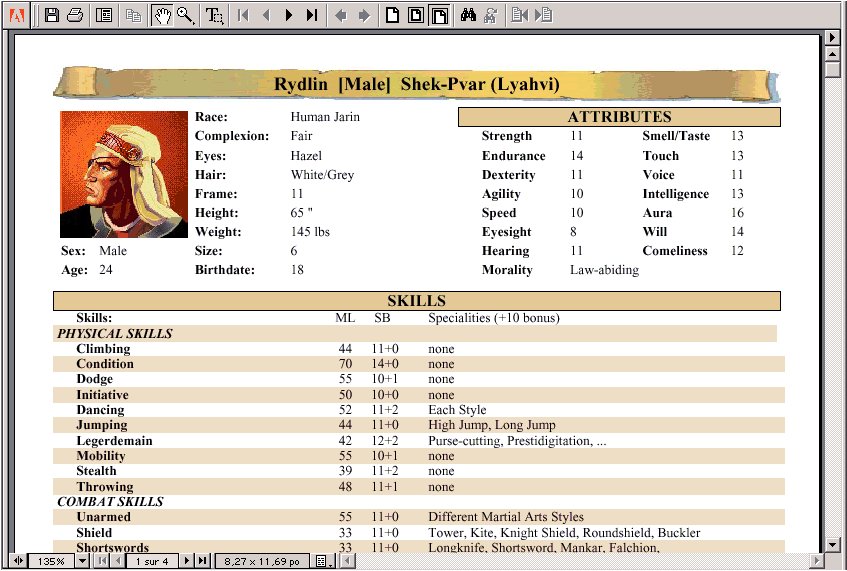
Task: Click the Adobe Acrobat logo icon
Action: 17,15
